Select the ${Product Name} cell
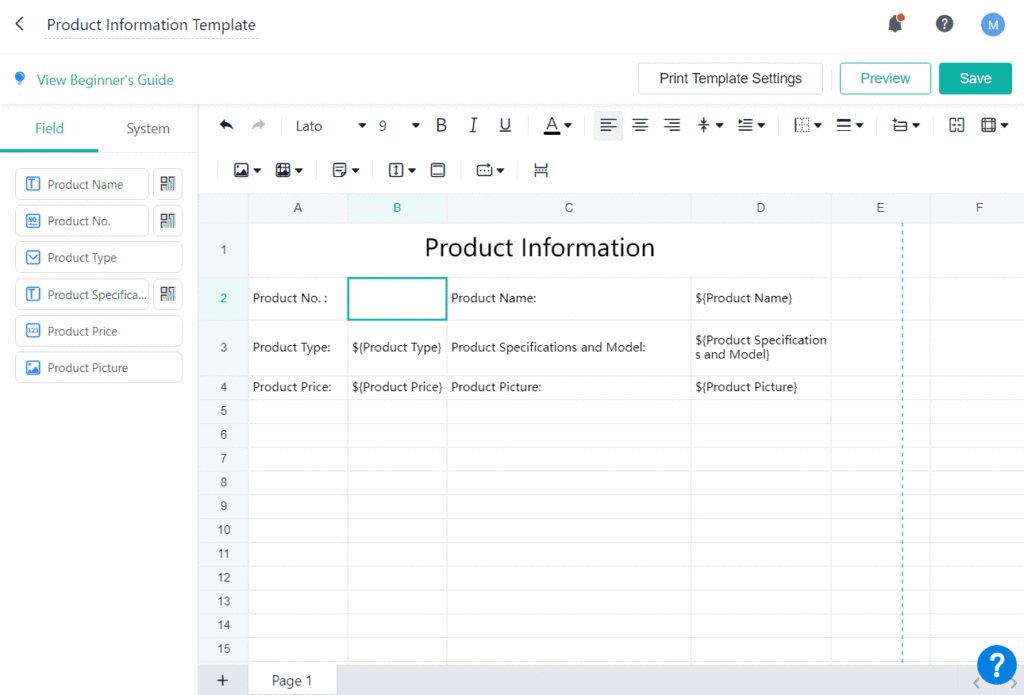This screenshot has width=1024, height=695. (760, 298)
